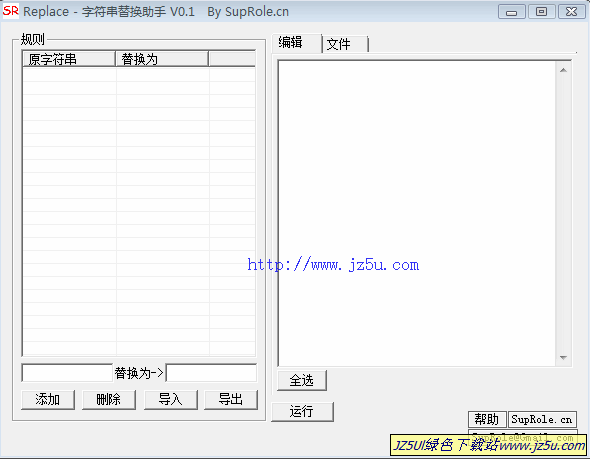Click the 添加 button
Viewport: 590px width, 459px height.
pos(48,399)
